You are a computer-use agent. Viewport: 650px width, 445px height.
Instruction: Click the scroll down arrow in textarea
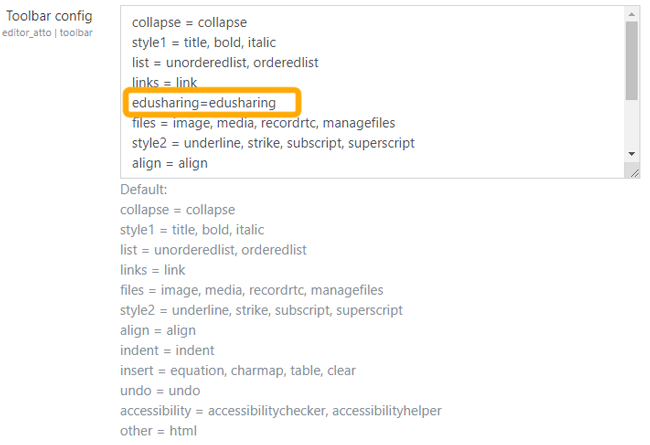pyautogui.click(x=631, y=153)
